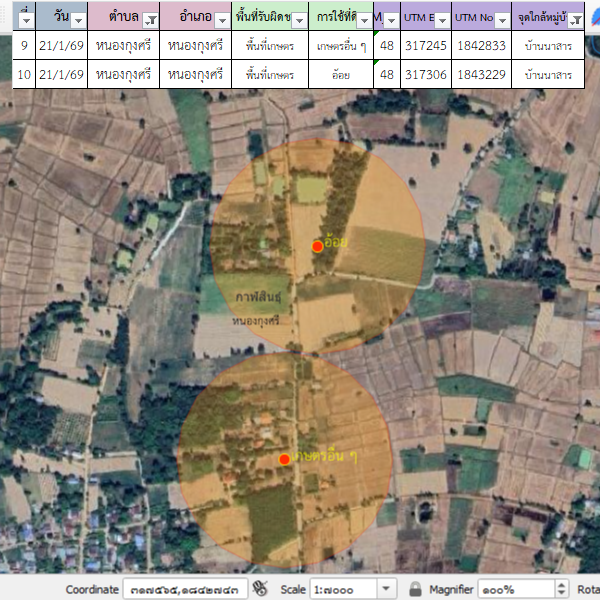Click the Coordinate input field
600x600 pixels.
click(x=185, y=589)
